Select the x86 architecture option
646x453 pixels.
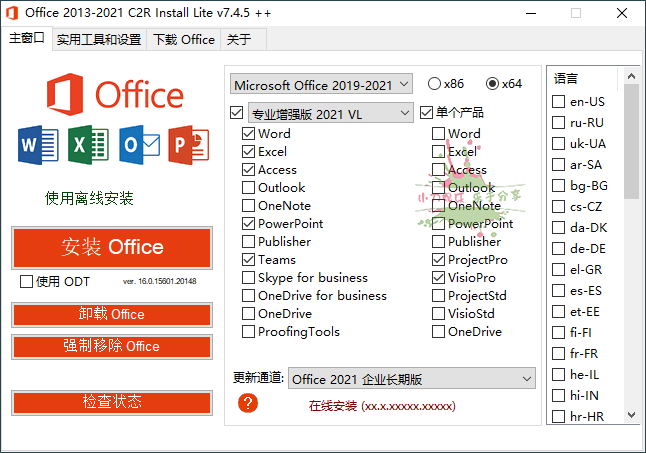point(435,83)
